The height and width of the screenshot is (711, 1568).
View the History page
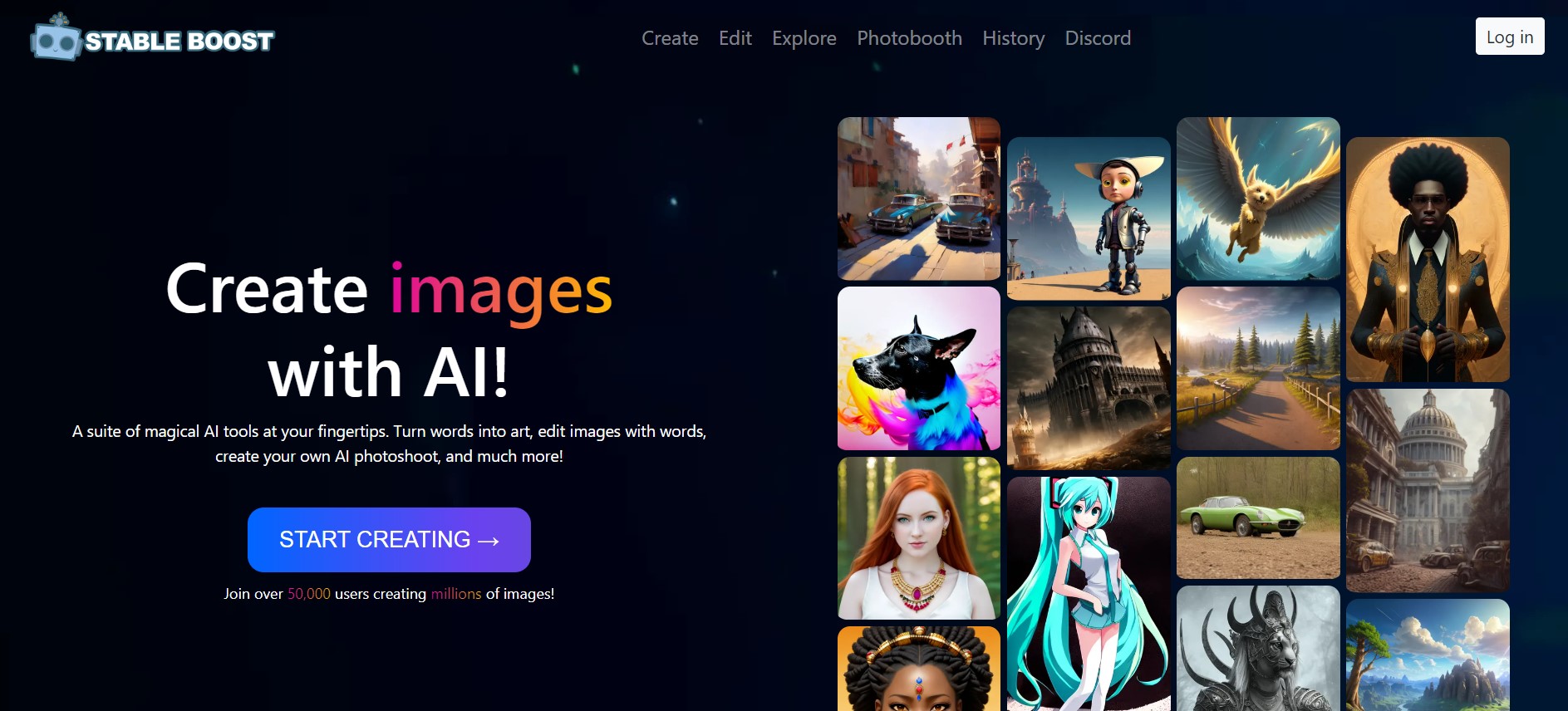(x=1014, y=38)
